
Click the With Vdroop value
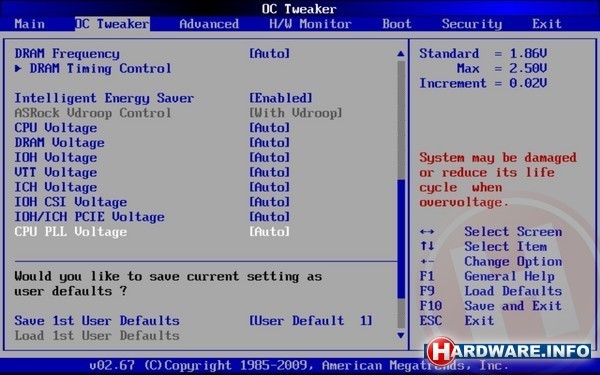(296, 113)
